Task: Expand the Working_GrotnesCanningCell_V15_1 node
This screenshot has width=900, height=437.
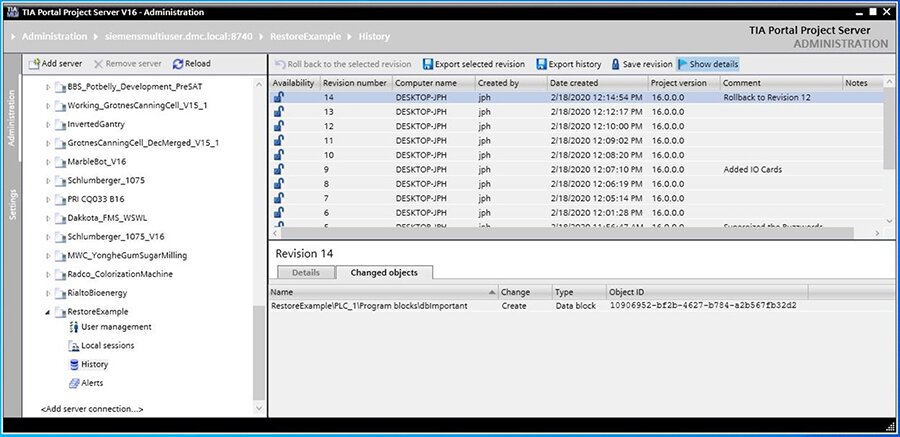Action: coord(48,106)
